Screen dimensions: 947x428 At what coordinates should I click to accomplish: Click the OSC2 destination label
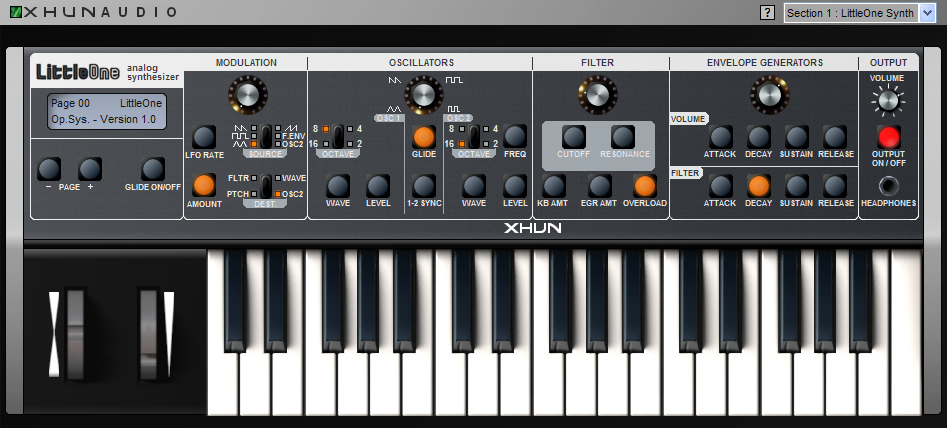pos(293,194)
